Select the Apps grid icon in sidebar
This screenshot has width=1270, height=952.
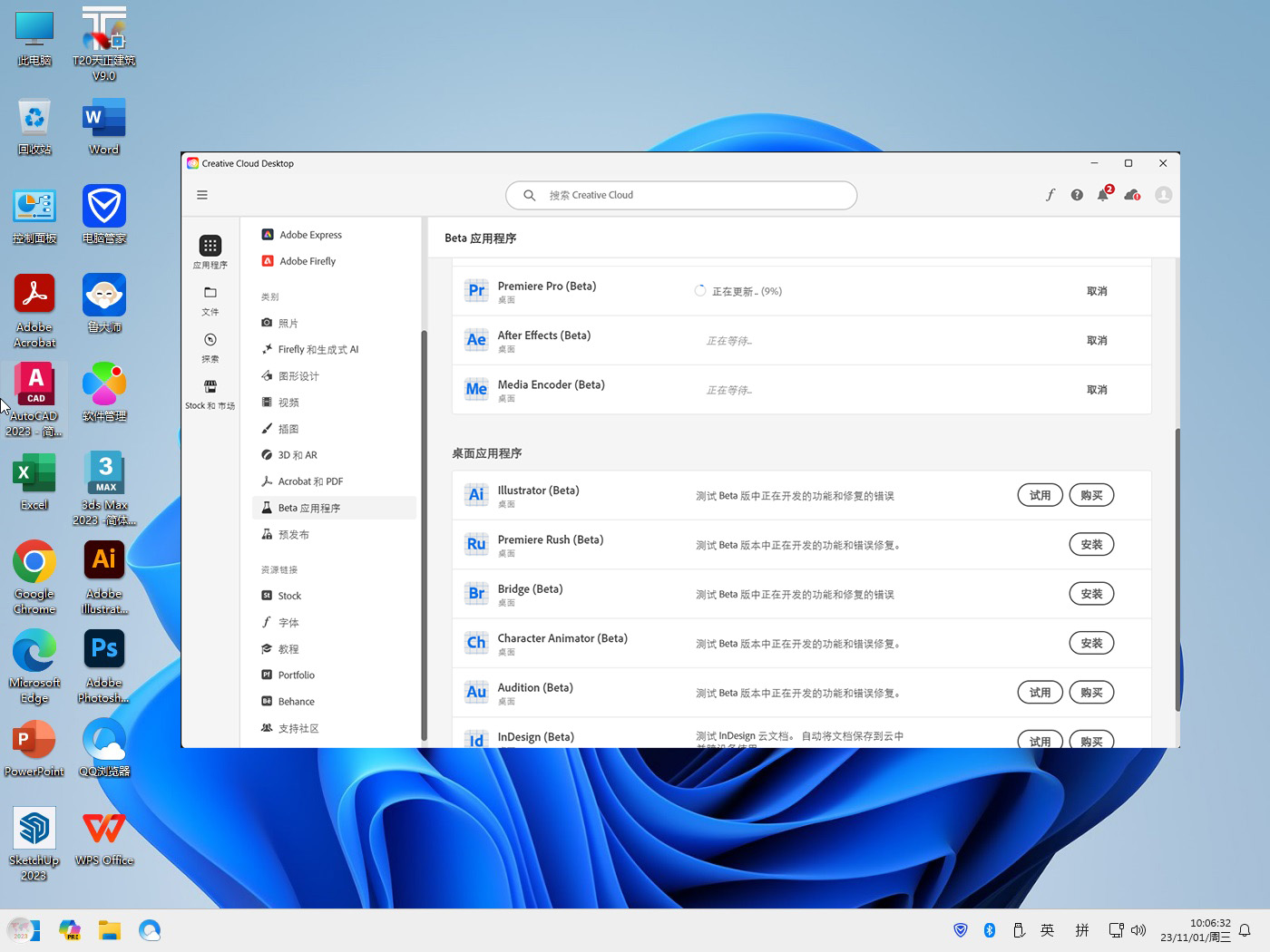(x=210, y=246)
